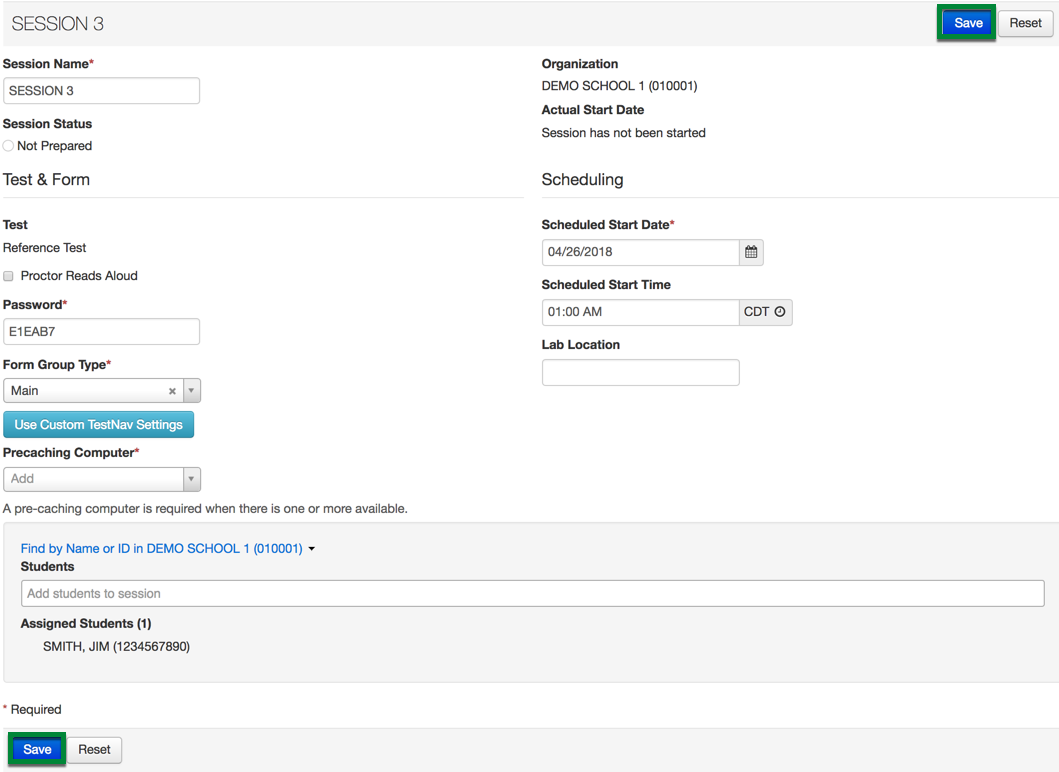The height and width of the screenshot is (772, 1059).
Task: Click Use Custom TestNav Settings
Action: pos(98,425)
